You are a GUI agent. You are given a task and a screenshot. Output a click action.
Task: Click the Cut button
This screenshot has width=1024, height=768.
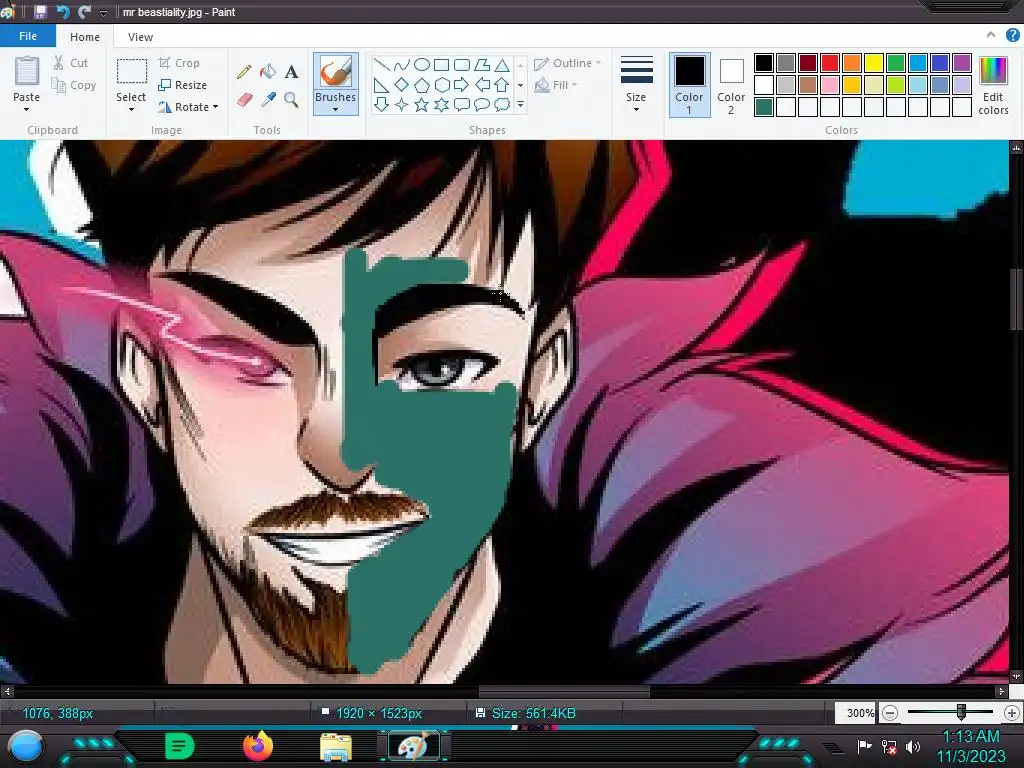click(x=71, y=63)
